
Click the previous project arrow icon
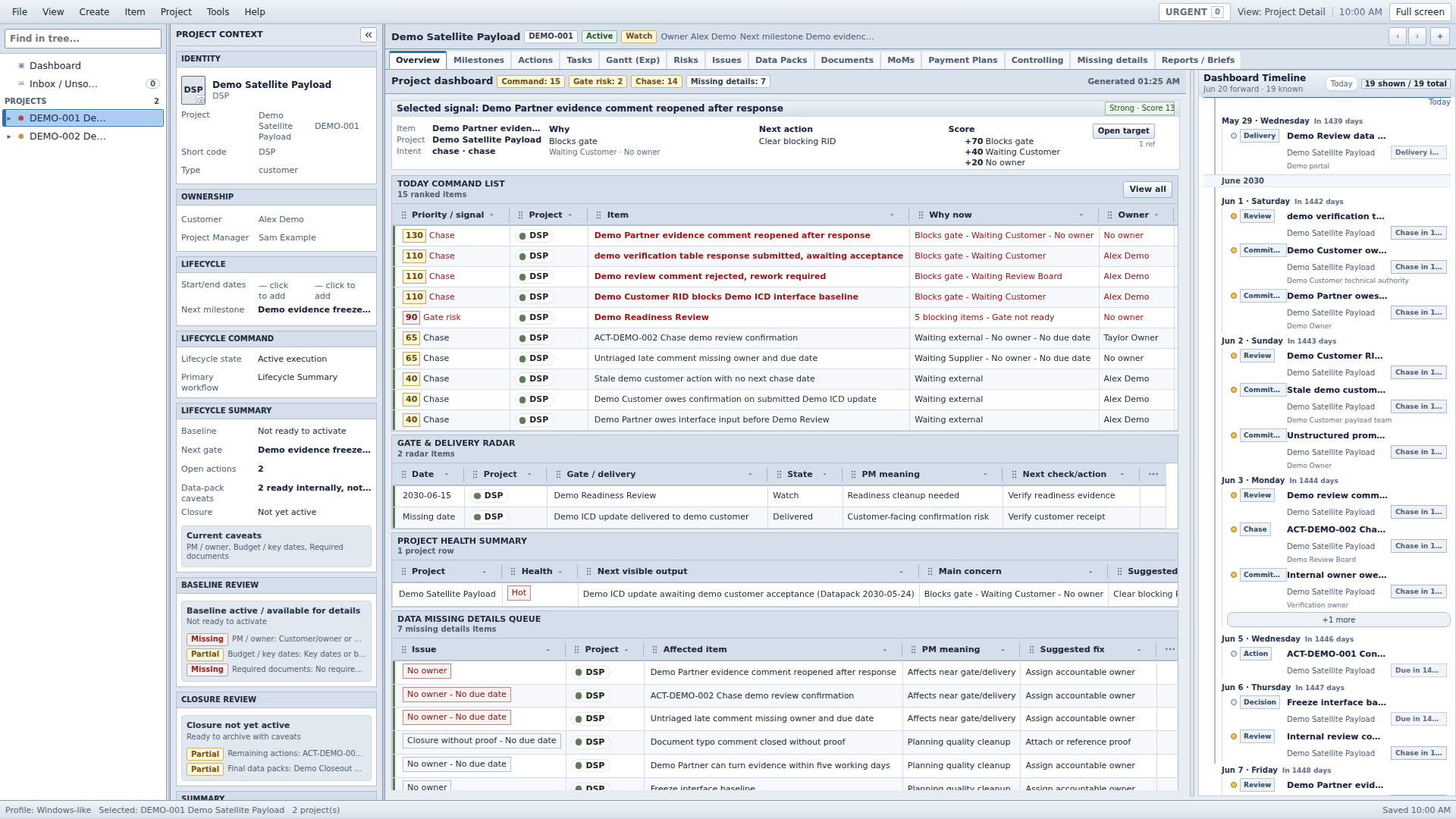coord(1398,36)
